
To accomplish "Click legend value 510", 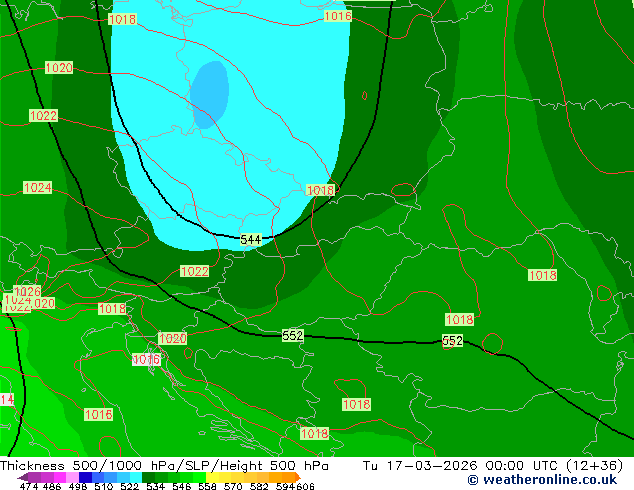I will click(x=104, y=486).
